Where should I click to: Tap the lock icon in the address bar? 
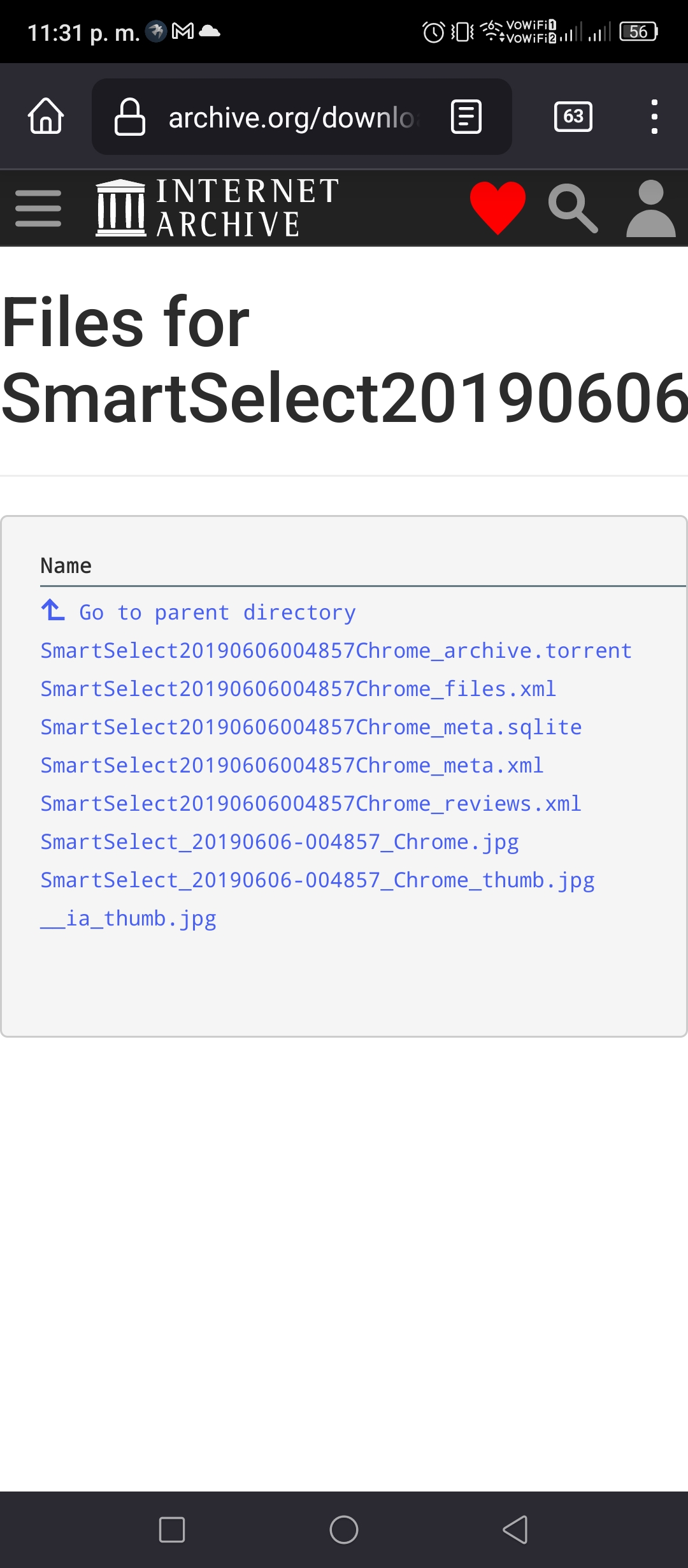point(129,117)
